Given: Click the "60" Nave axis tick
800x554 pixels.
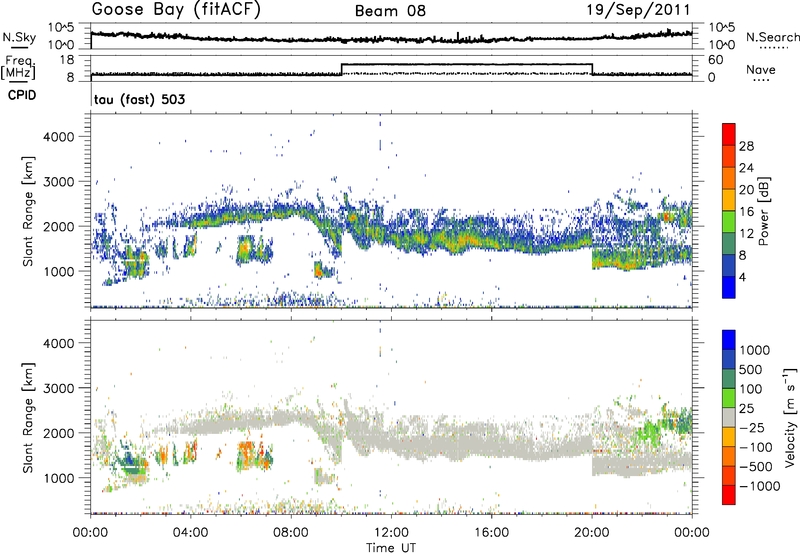Looking at the screenshot, I should [716, 60].
